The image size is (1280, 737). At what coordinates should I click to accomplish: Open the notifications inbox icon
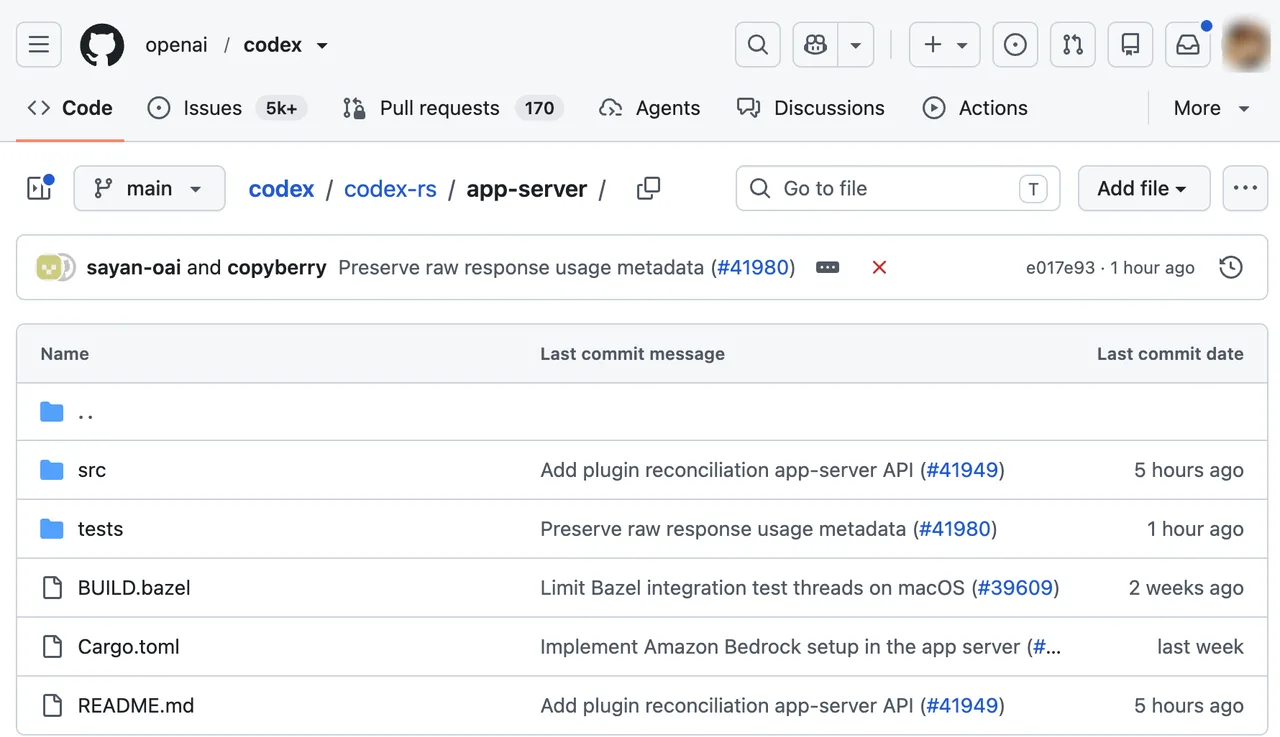click(1188, 45)
